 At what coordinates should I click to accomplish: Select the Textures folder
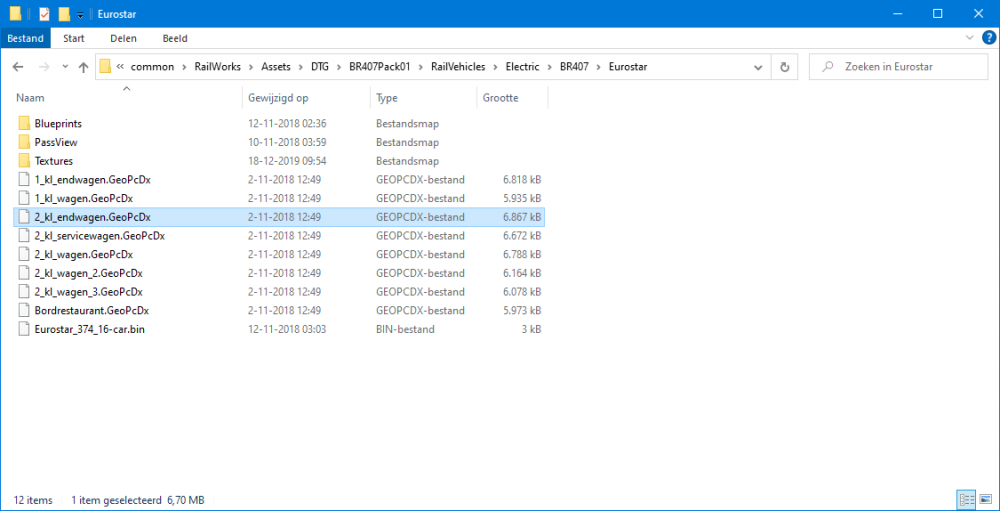pos(53,161)
